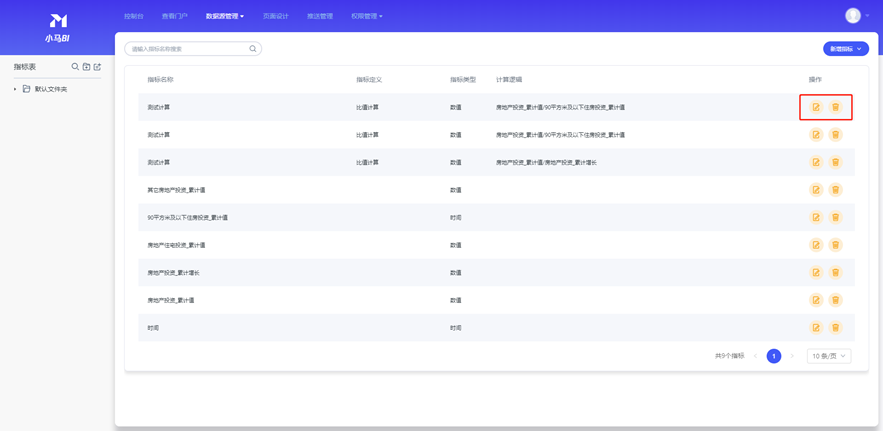Image resolution: width=883 pixels, height=431 pixels.
Task: Delete the 时间 indicator in last row
Action: click(x=836, y=328)
